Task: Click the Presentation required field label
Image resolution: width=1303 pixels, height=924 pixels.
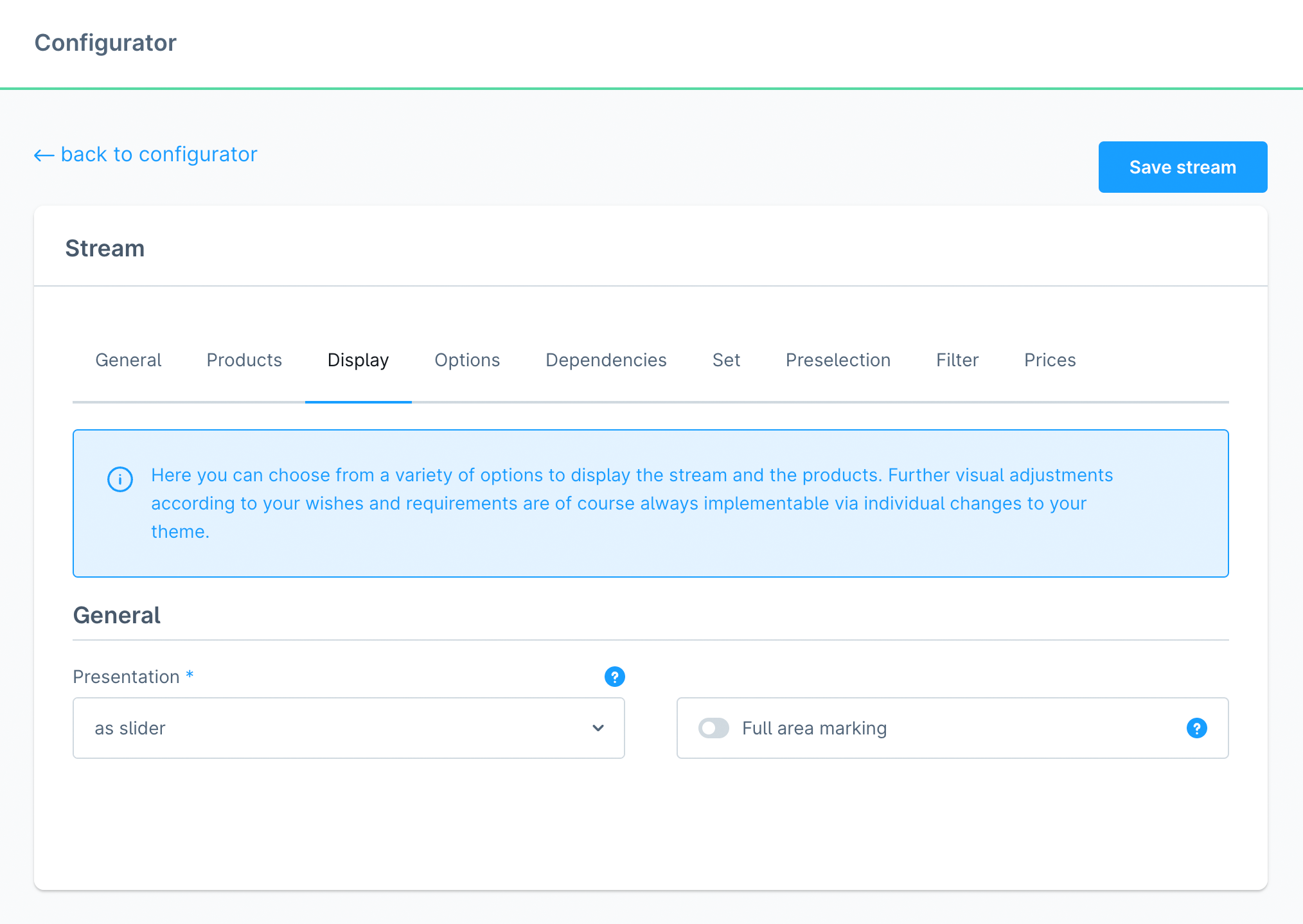Action: (133, 676)
